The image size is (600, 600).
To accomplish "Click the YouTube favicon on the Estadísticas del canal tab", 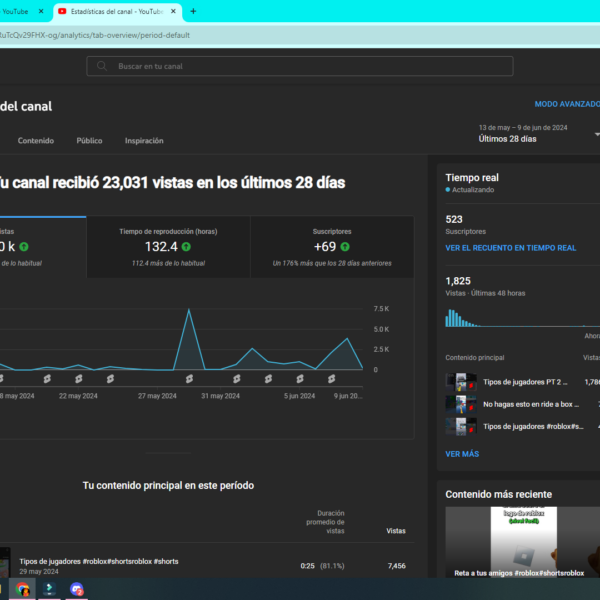I will point(62,11).
